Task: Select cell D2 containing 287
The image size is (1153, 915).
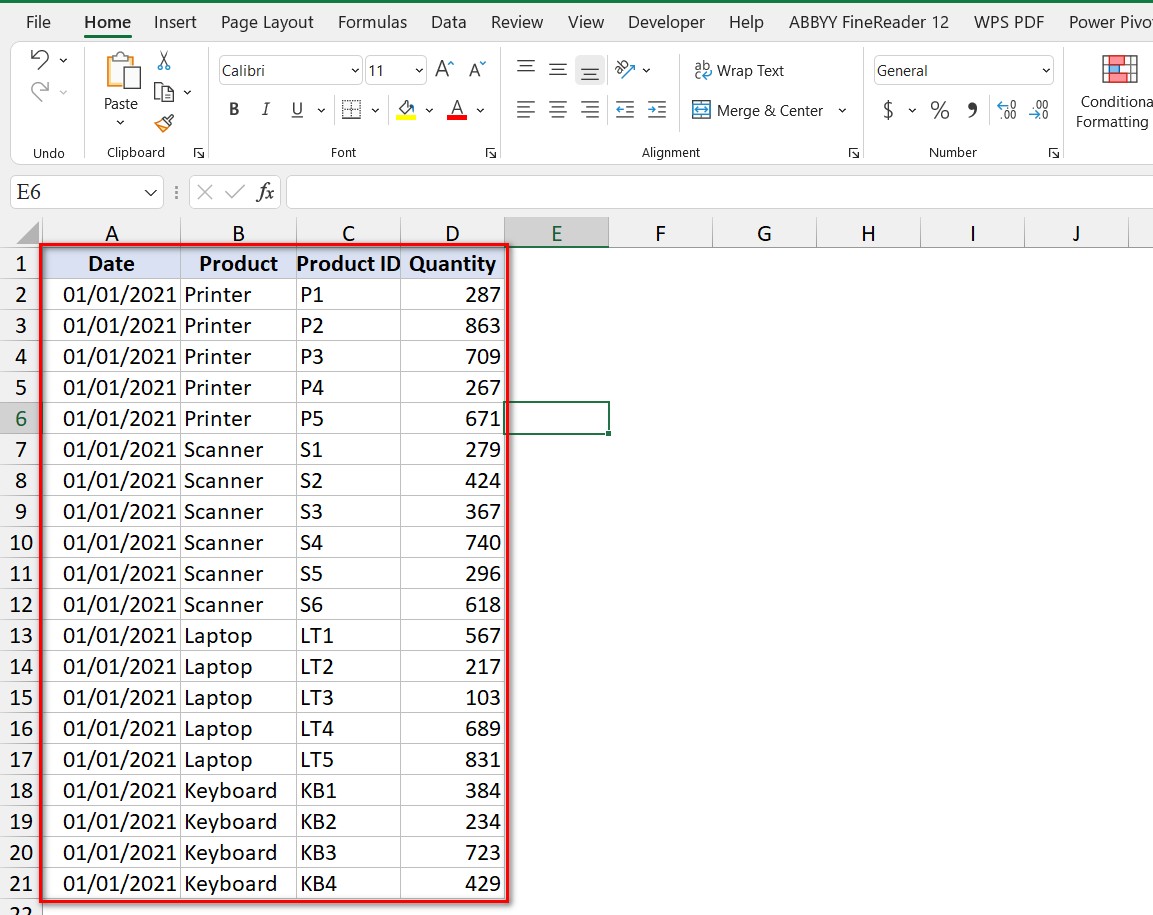Action: (452, 295)
